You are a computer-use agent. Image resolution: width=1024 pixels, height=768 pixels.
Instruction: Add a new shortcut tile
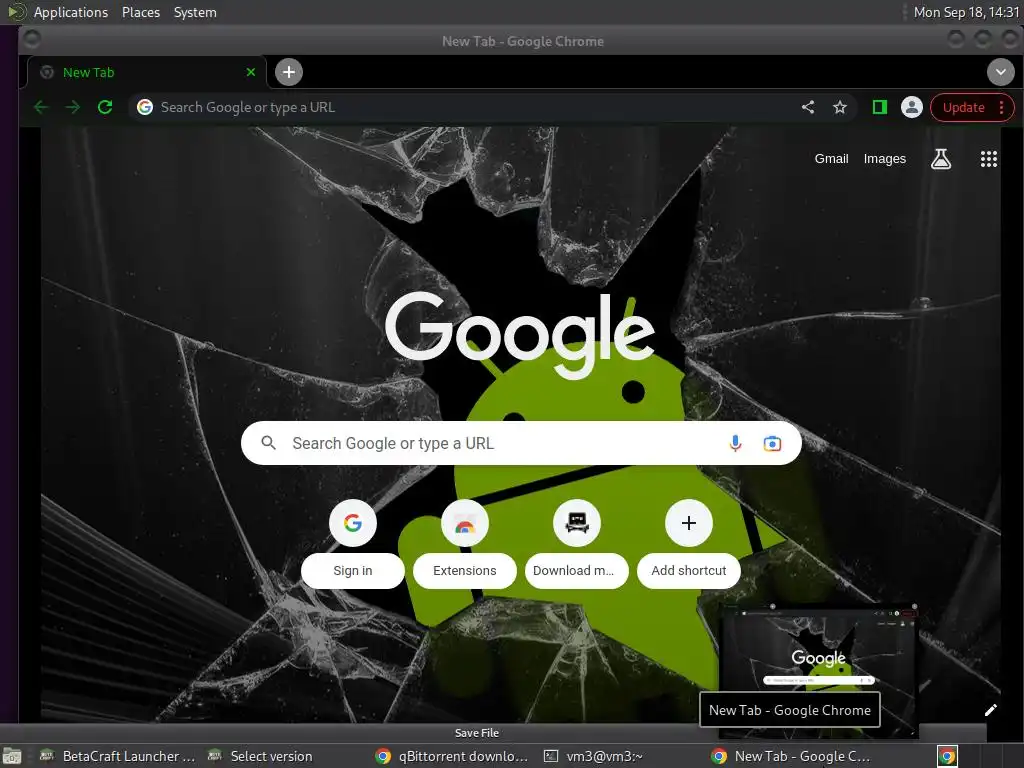coord(688,543)
